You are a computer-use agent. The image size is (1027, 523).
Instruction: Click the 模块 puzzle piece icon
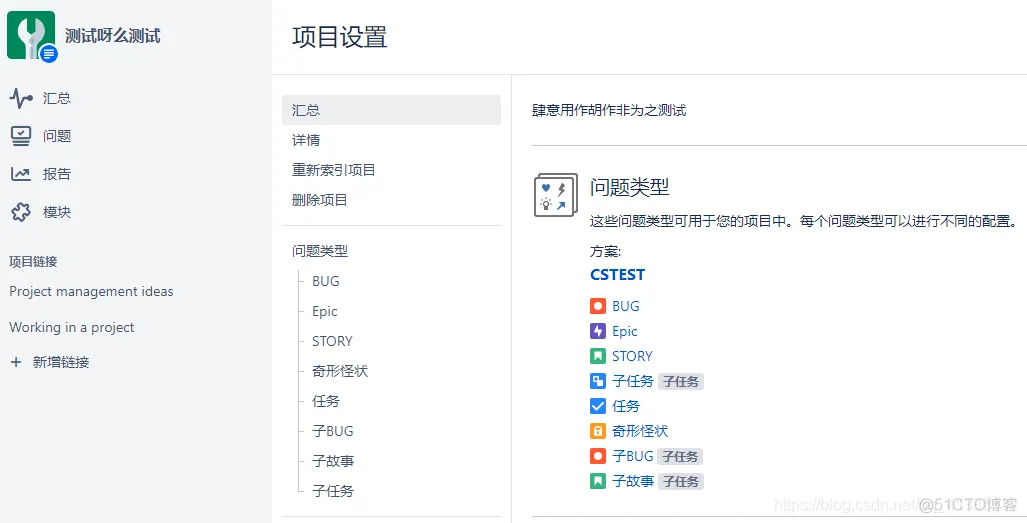point(21,212)
